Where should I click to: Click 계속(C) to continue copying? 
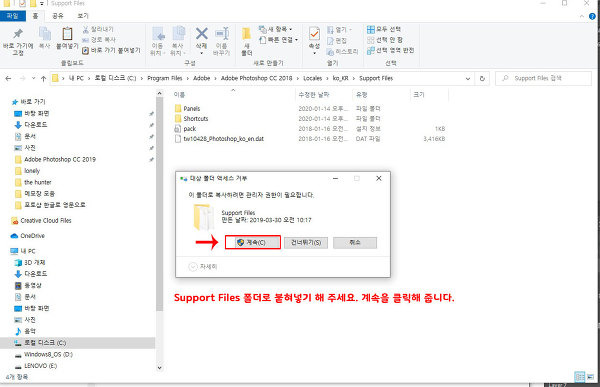coord(253,242)
